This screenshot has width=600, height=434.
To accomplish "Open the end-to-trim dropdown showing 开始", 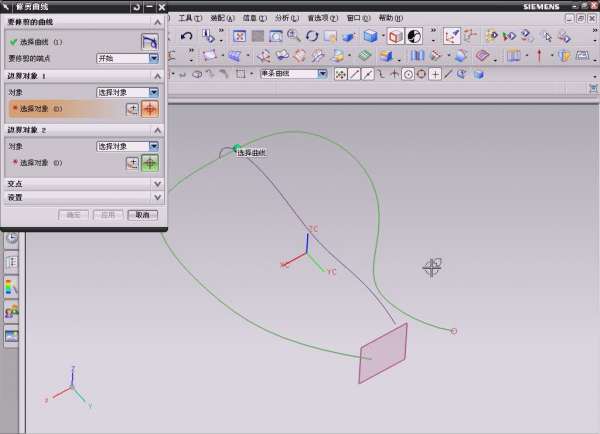I will 128,59.
